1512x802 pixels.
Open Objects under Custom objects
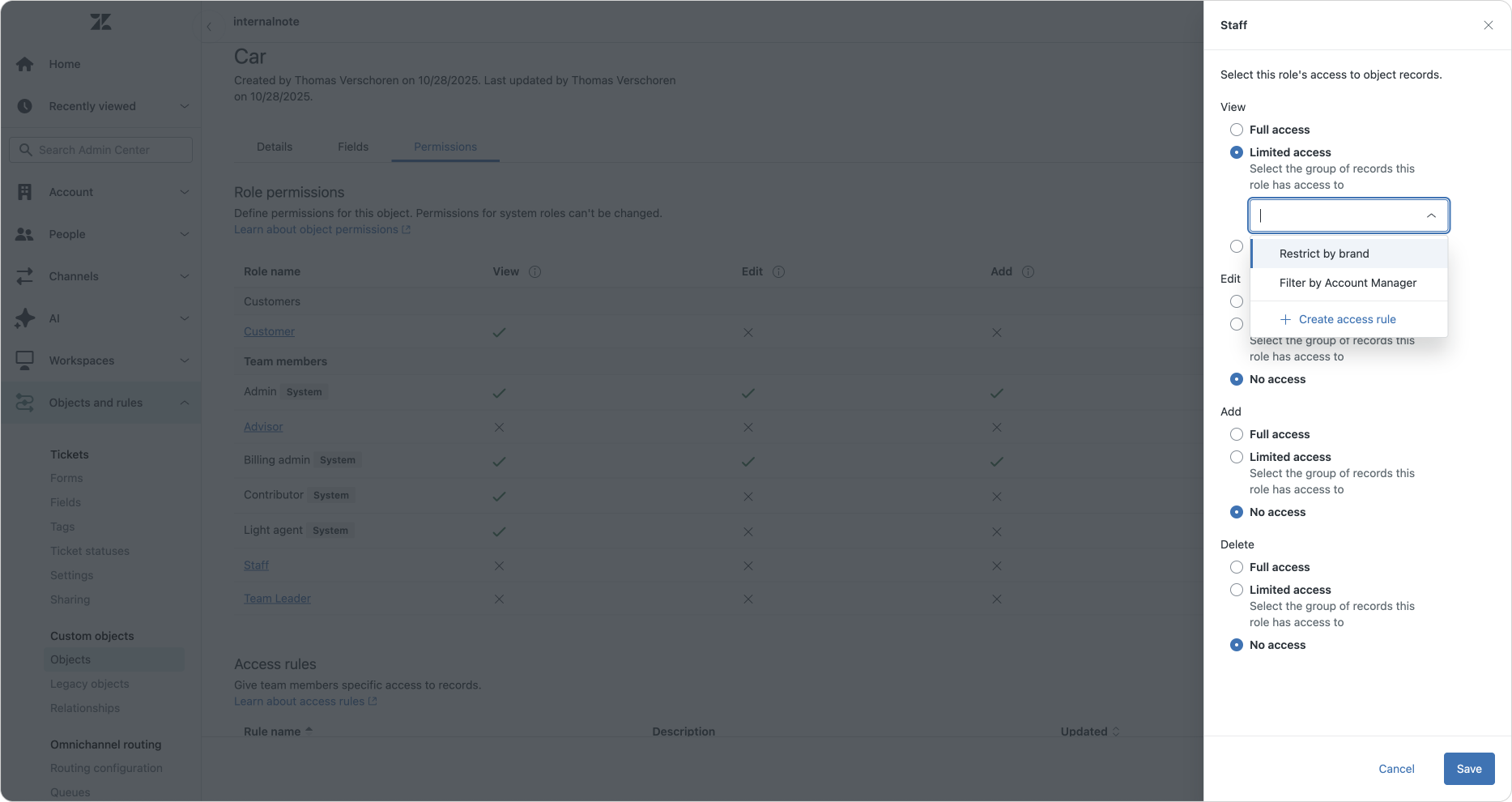114,659
